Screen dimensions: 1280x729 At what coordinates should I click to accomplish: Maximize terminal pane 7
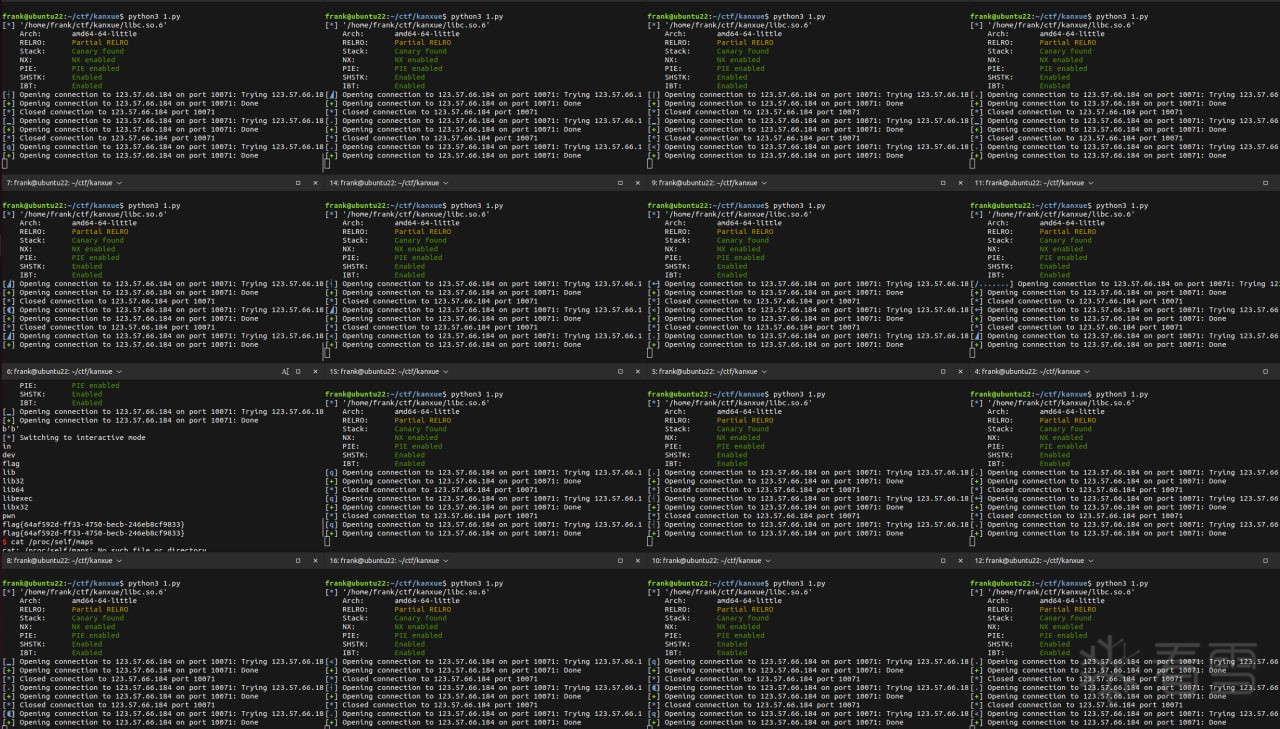pos(298,183)
